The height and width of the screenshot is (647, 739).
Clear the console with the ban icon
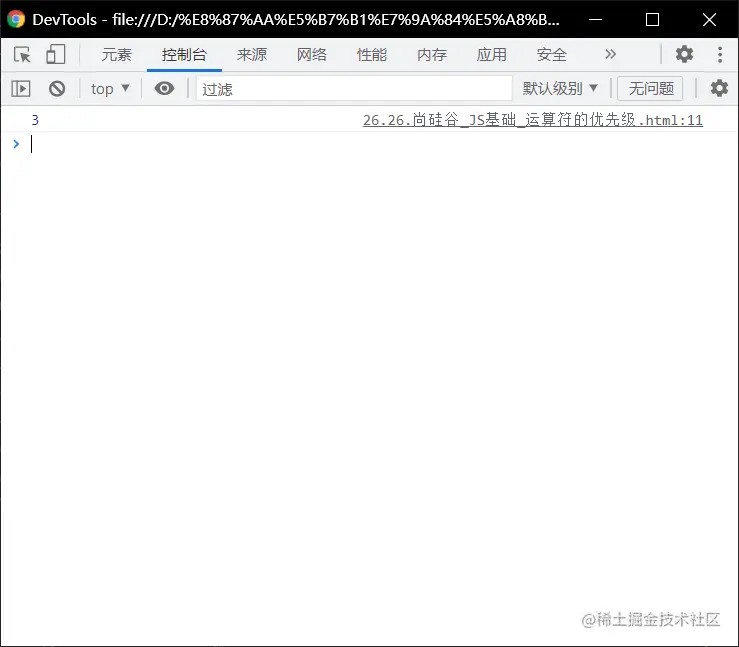click(57, 89)
